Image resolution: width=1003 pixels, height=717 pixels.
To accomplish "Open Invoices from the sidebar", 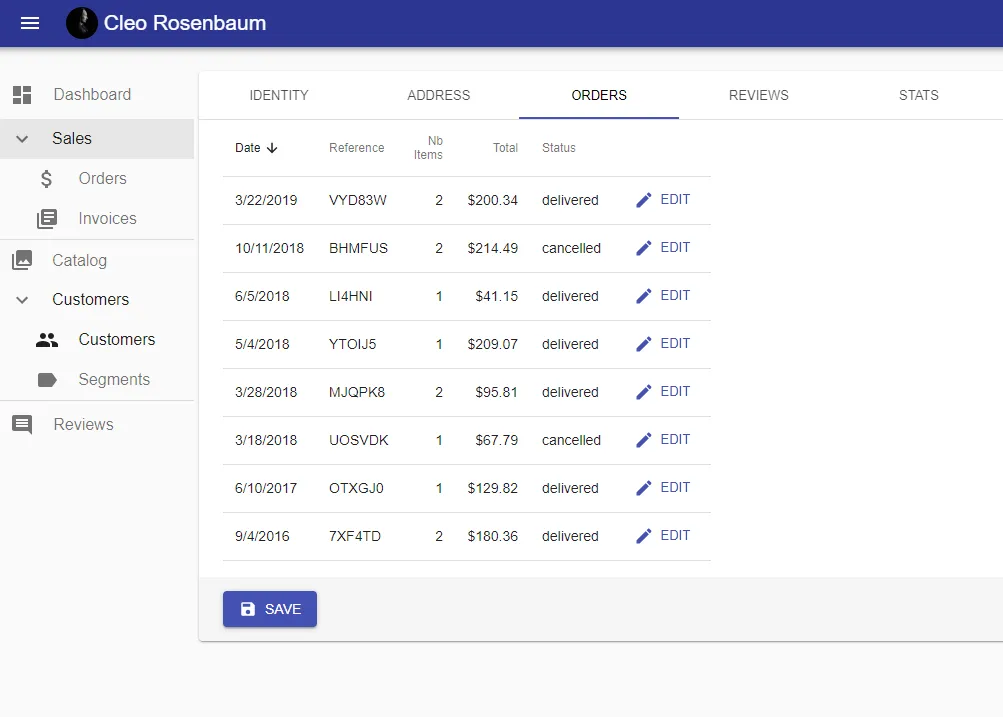I will coord(107,219).
